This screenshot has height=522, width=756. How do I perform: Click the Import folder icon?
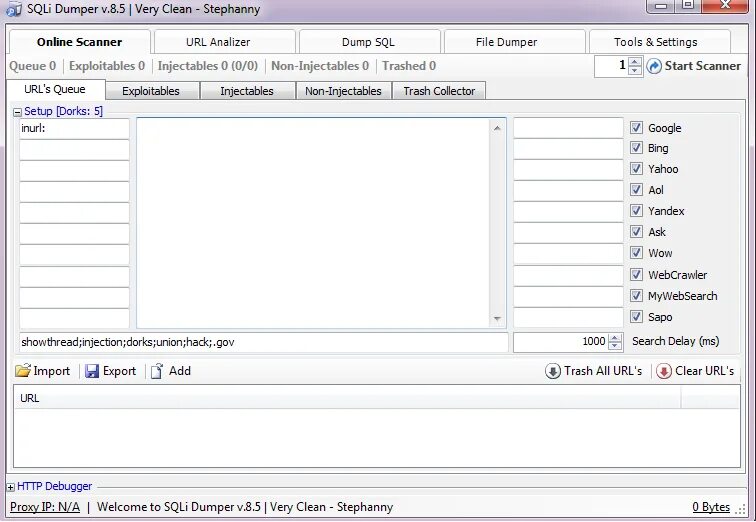[x=22, y=371]
